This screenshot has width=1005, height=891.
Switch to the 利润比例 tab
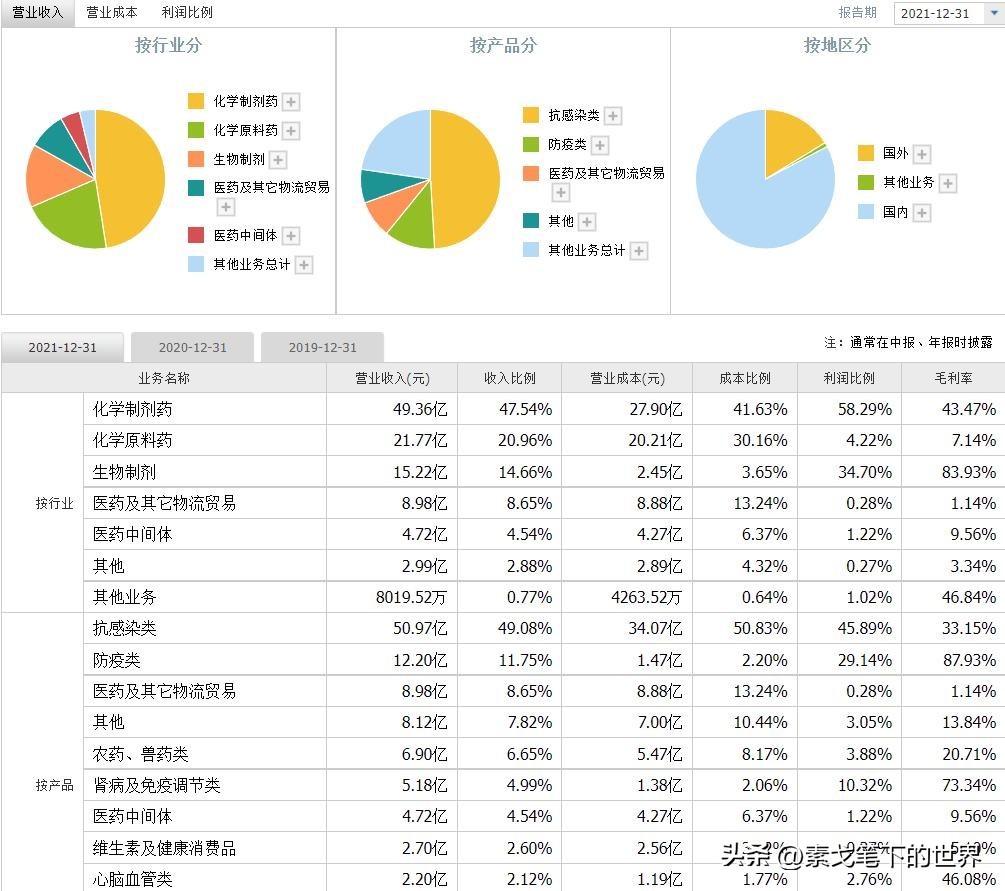[x=186, y=13]
